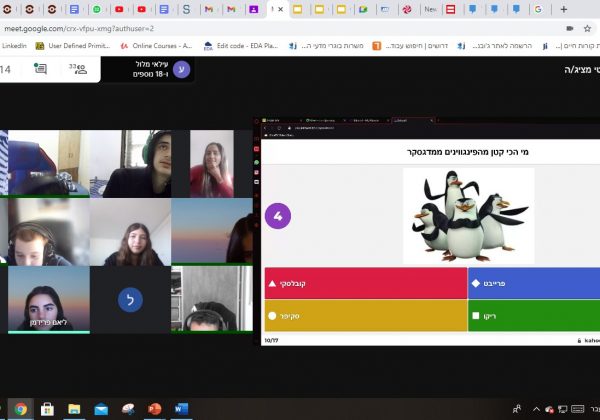
Task: Open the Meet chat panel icon
Action: click(40, 69)
